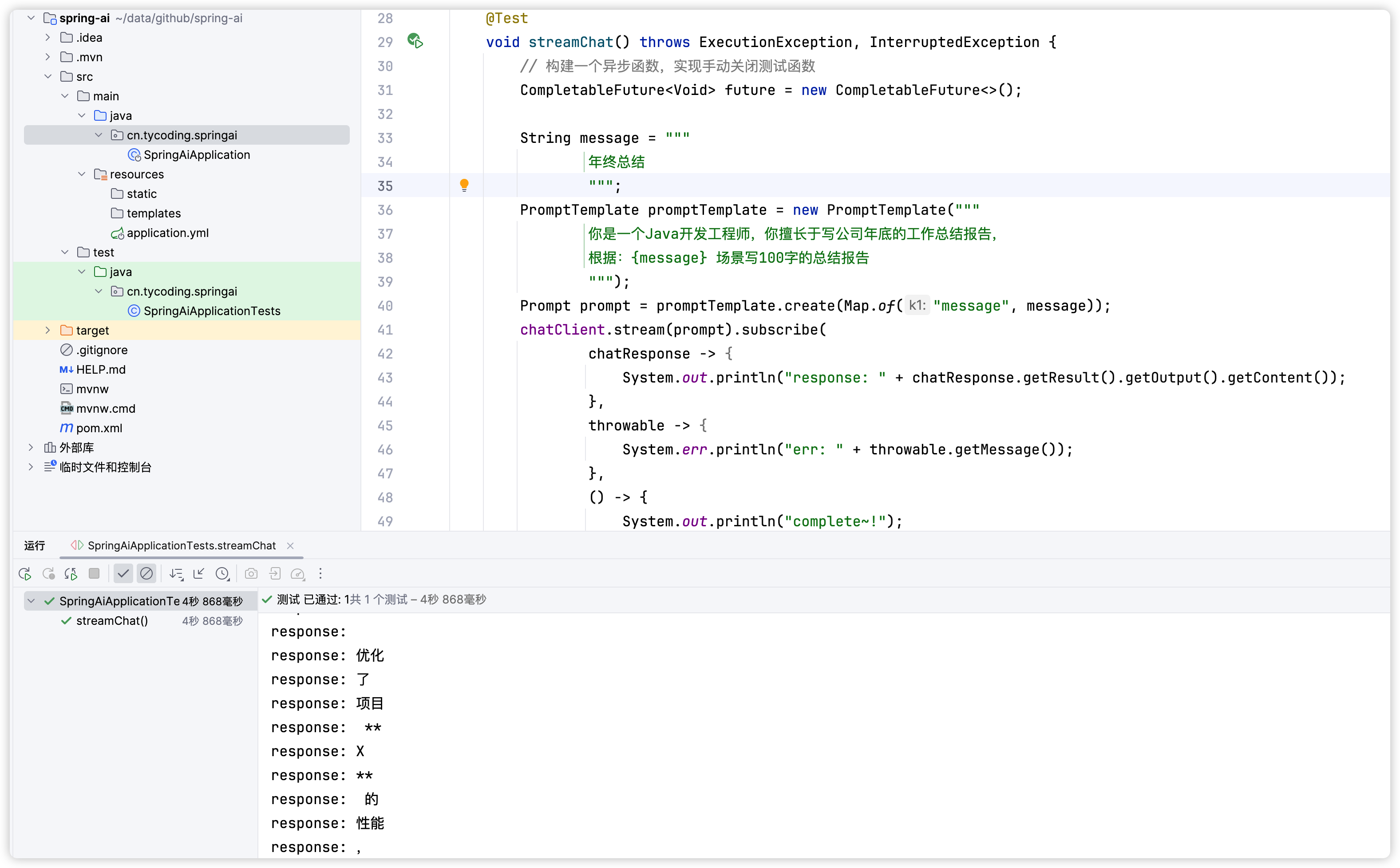Open HELP.md file

pos(100,370)
